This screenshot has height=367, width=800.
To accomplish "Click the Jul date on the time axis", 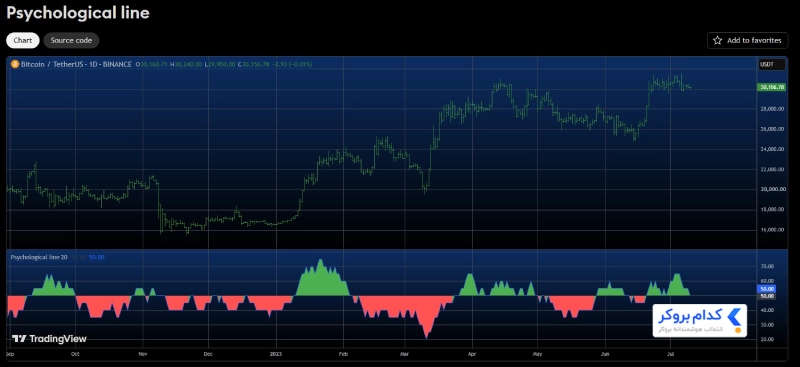I will tap(669, 353).
